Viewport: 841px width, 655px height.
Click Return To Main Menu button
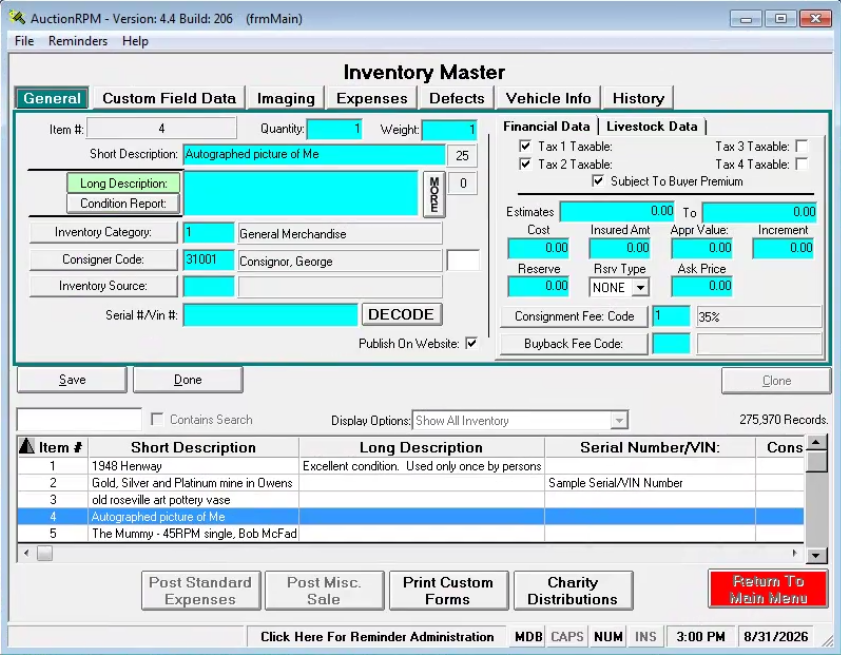point(768,589)
